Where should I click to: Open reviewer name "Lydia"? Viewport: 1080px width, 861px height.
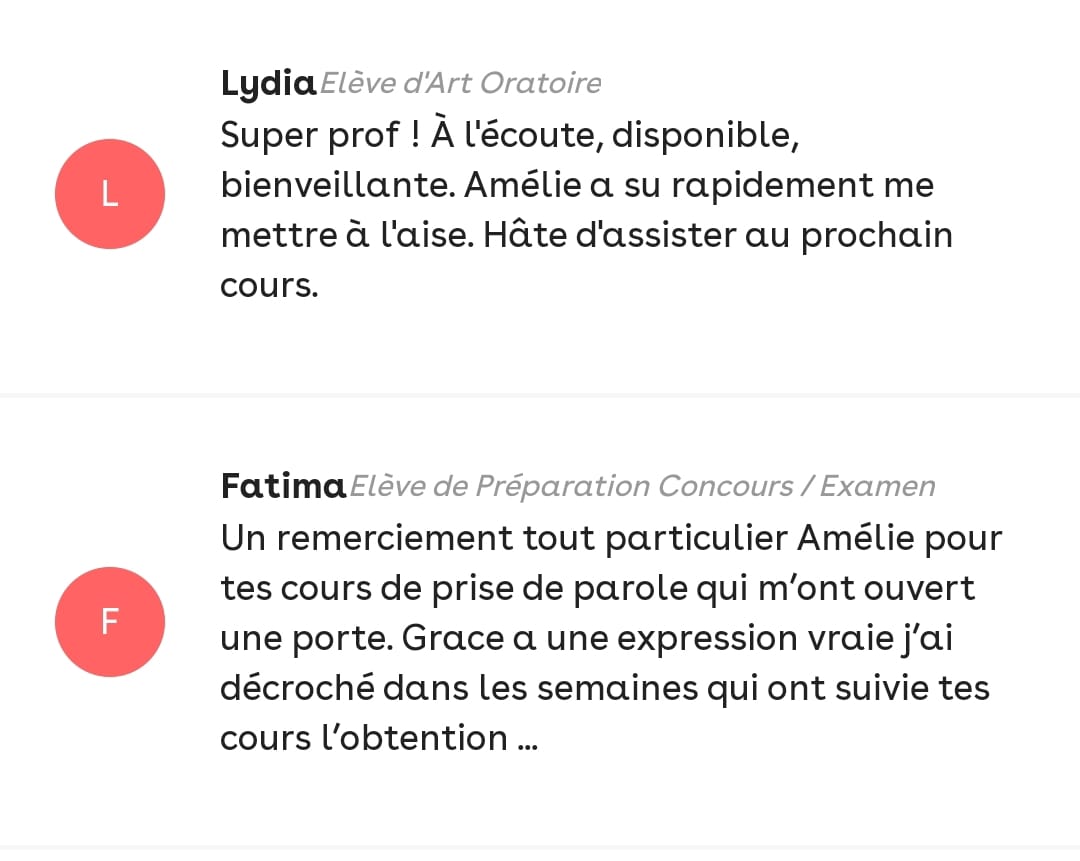point(268,84)
